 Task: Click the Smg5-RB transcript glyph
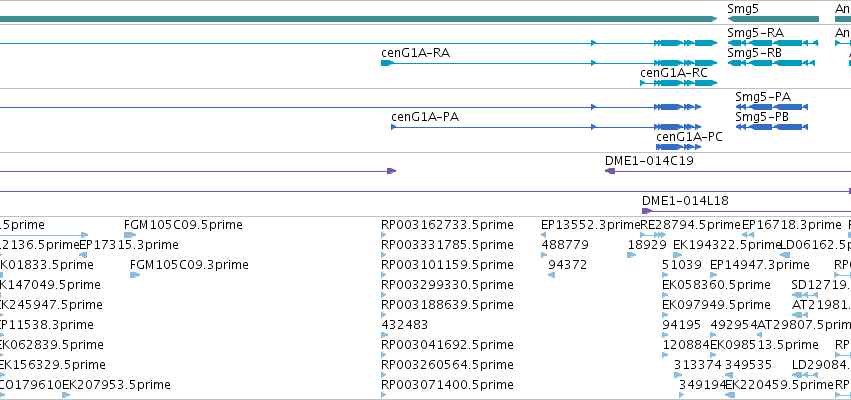pyautogui.click(x=771, y=63)
